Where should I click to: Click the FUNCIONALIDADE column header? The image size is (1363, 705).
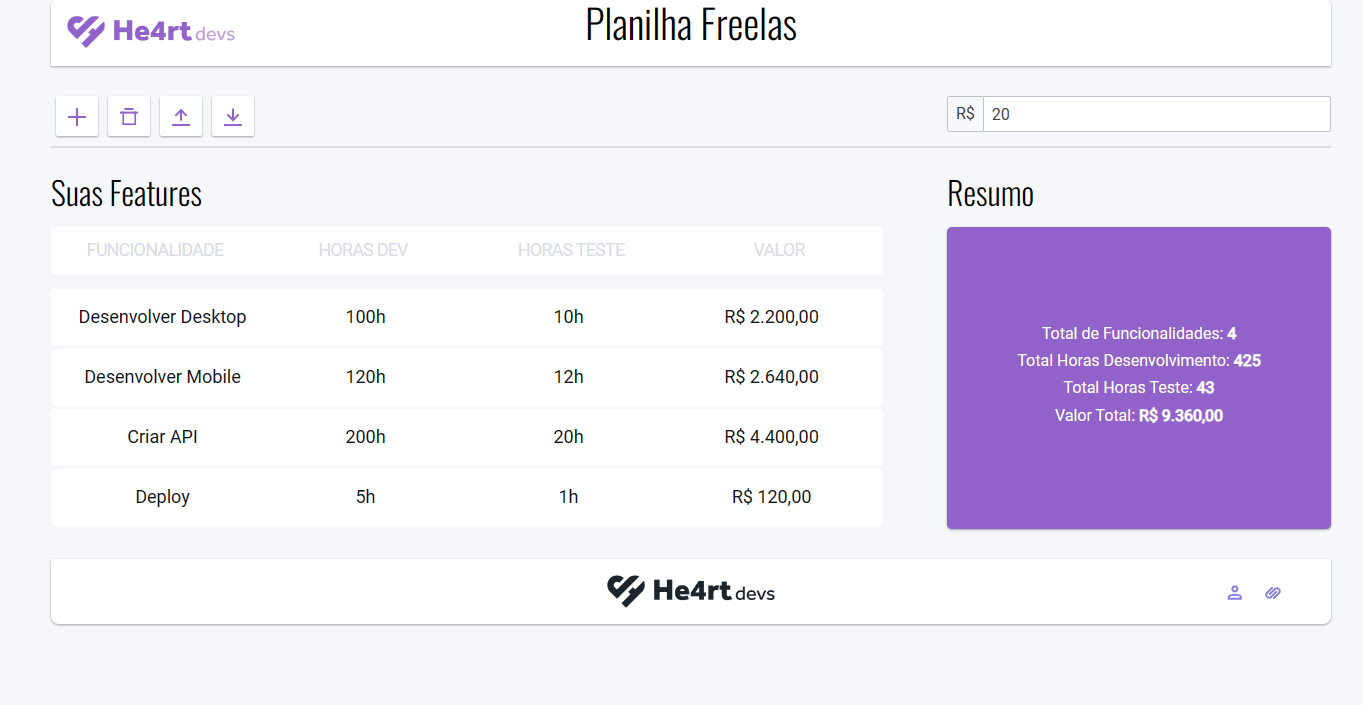(155, 250)
